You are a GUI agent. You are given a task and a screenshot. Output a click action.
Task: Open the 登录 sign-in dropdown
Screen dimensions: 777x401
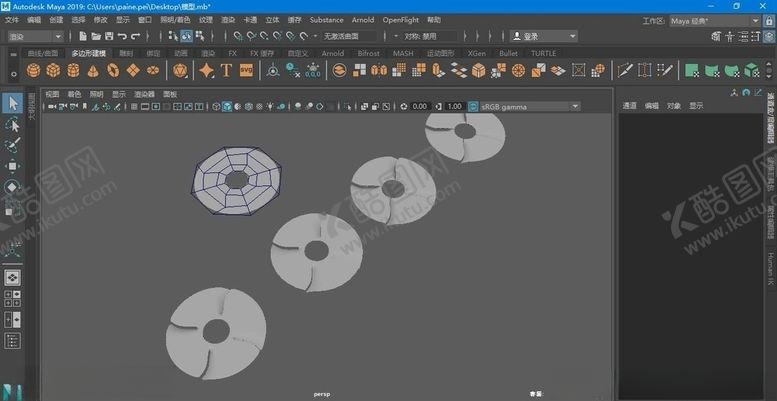(x=543, y=37)
